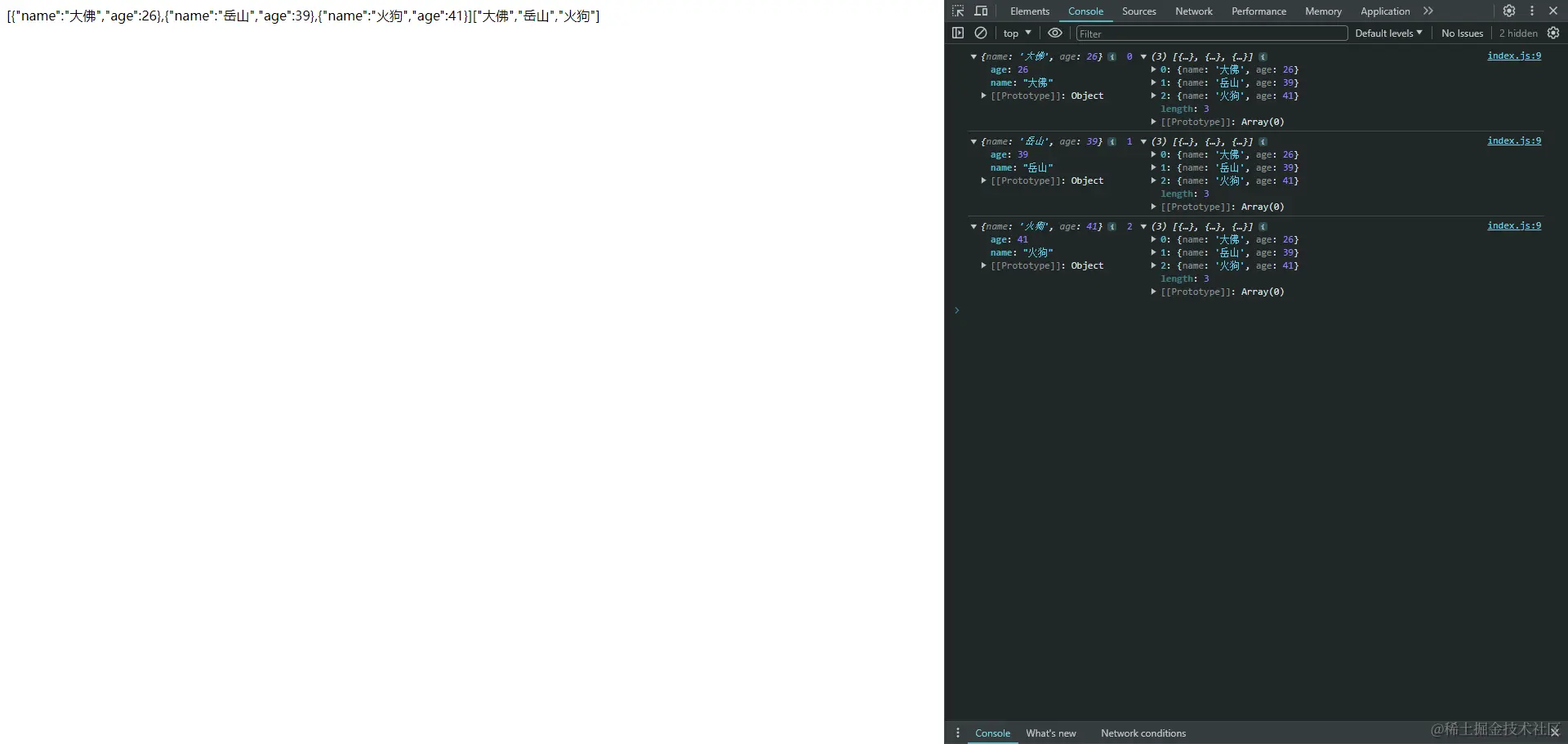Screen dimensions: 1568x744
Task: Show the 2 hidden console messages
Action: (1517, 33)
